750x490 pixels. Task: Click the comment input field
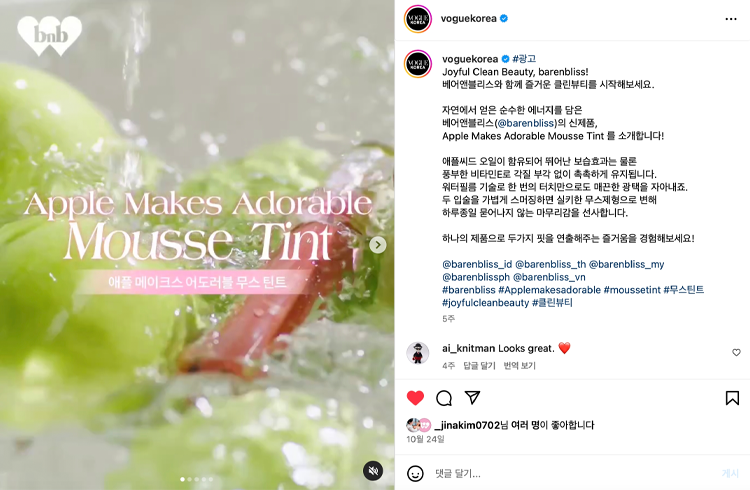pos(572,474)
